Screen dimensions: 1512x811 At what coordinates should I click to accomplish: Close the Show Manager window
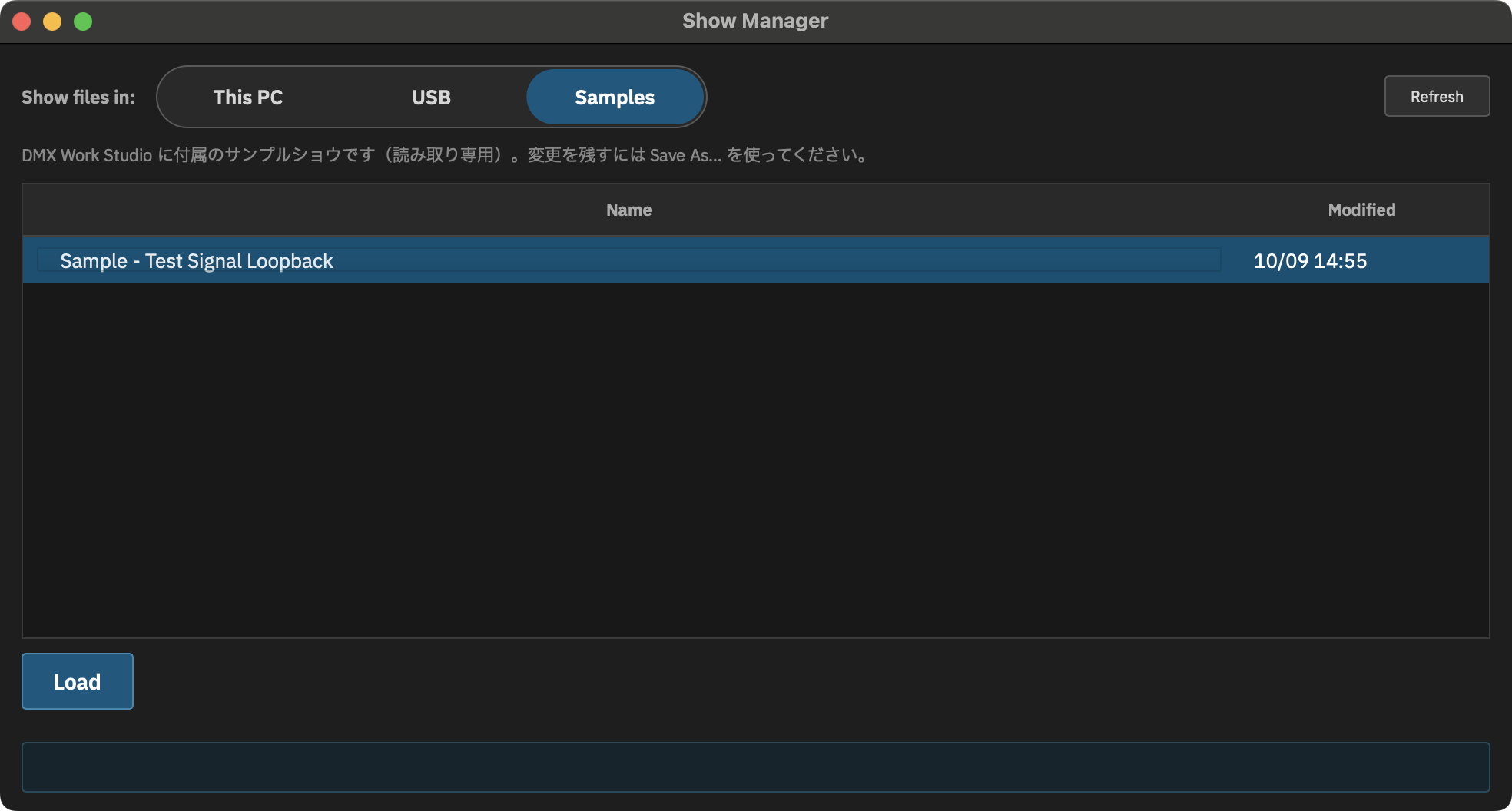(22, 22)
